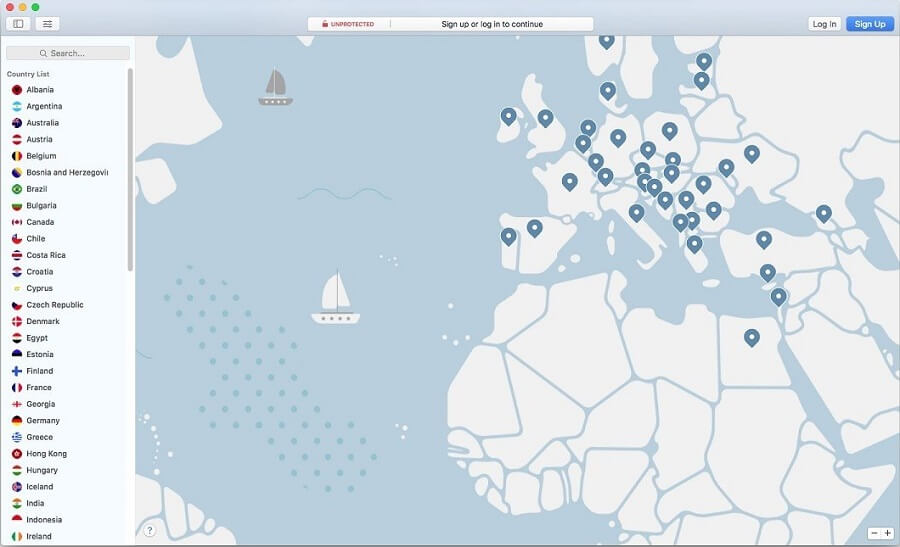900x547 pixels.
Task: Click the Log In button
Action: (x=824, y=24)
